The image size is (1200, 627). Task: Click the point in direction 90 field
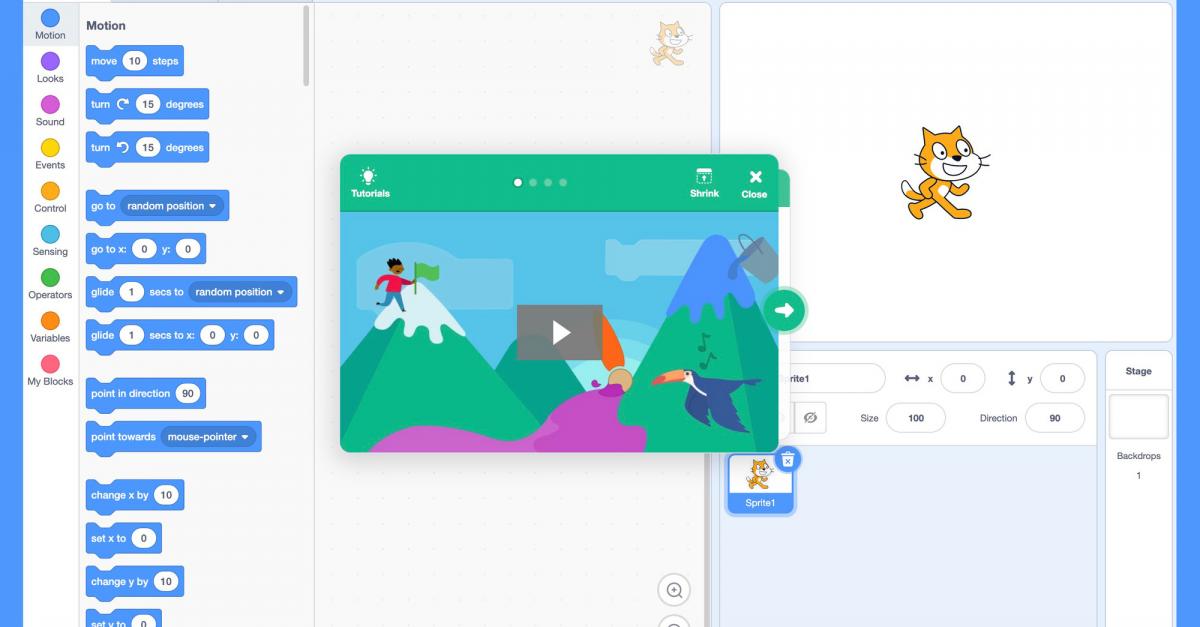point(187,394)
